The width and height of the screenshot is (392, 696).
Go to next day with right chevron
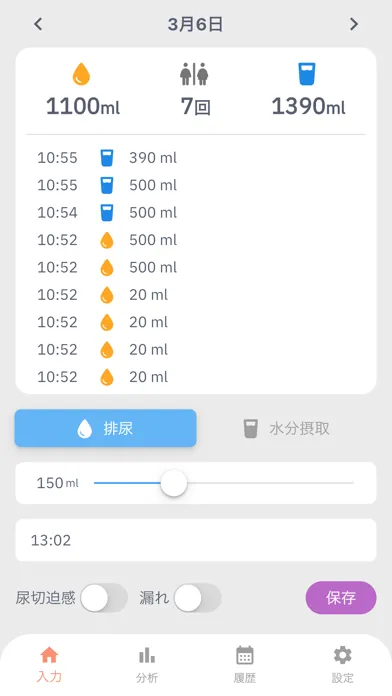pos(353,24)
